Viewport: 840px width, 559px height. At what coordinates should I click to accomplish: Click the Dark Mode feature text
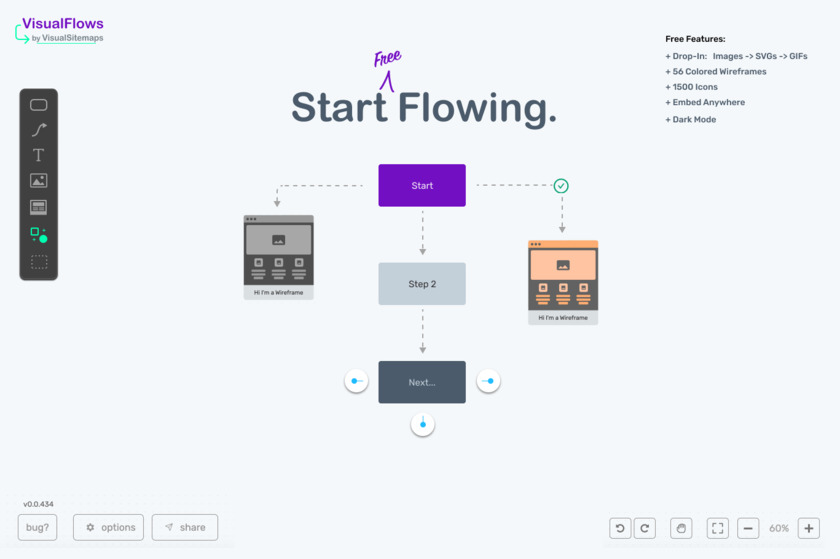(x=691, y=120)
